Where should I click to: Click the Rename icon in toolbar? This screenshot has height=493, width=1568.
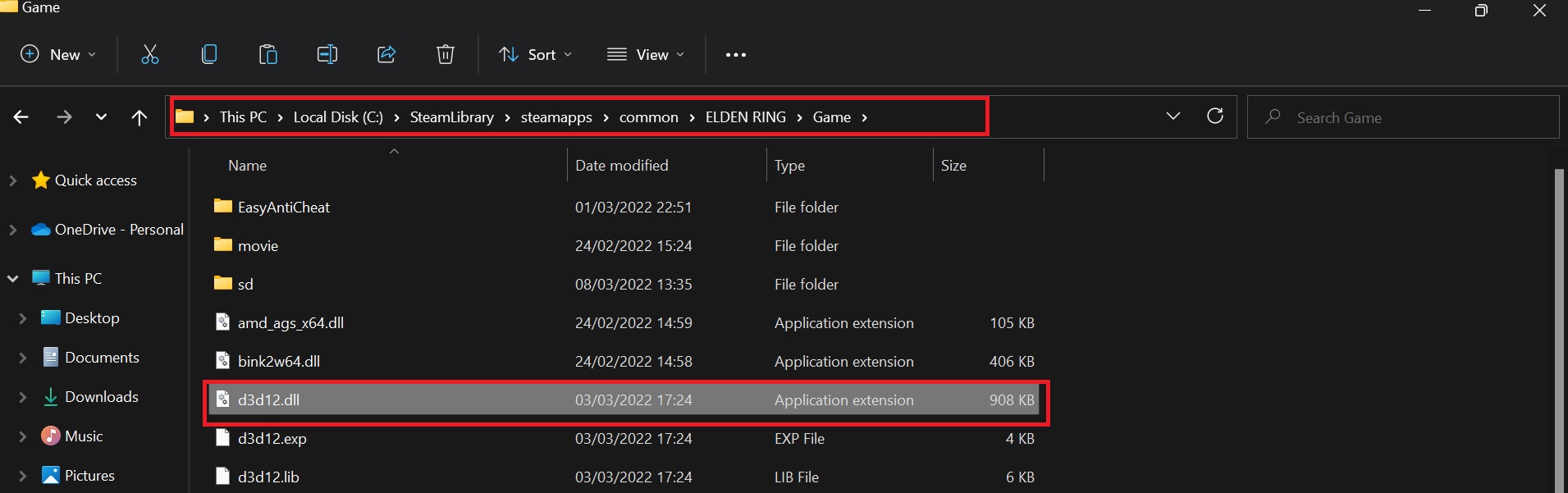327,55
